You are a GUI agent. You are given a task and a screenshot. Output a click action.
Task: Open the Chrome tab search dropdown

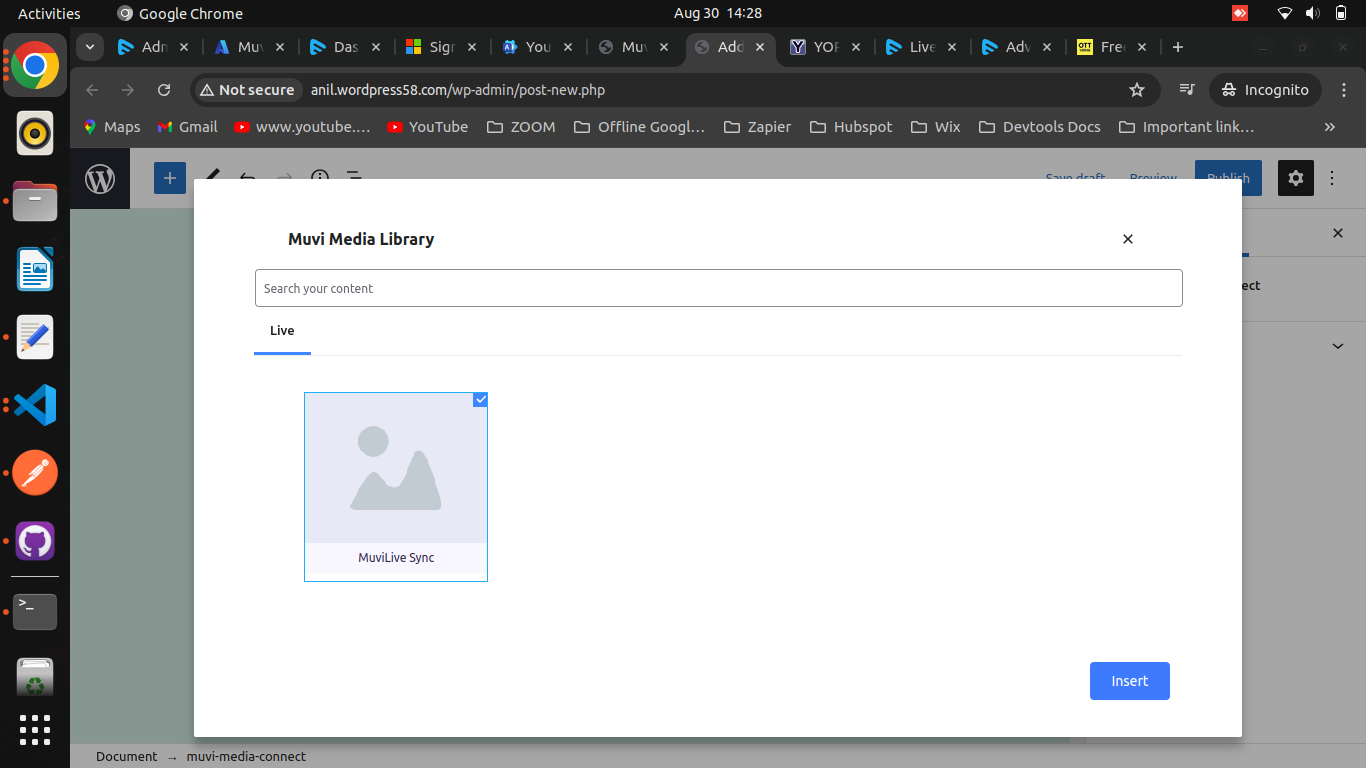coord(91,47)
